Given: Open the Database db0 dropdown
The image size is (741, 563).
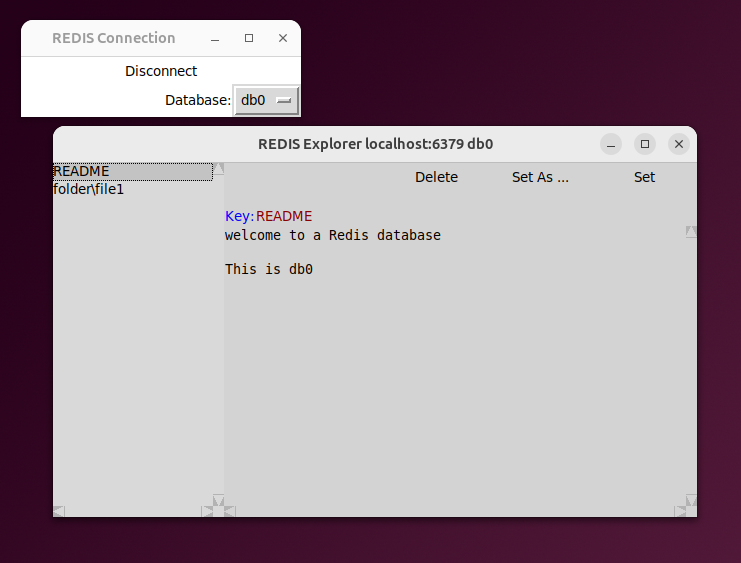Looking at the screenshot, I should point(267,100).
